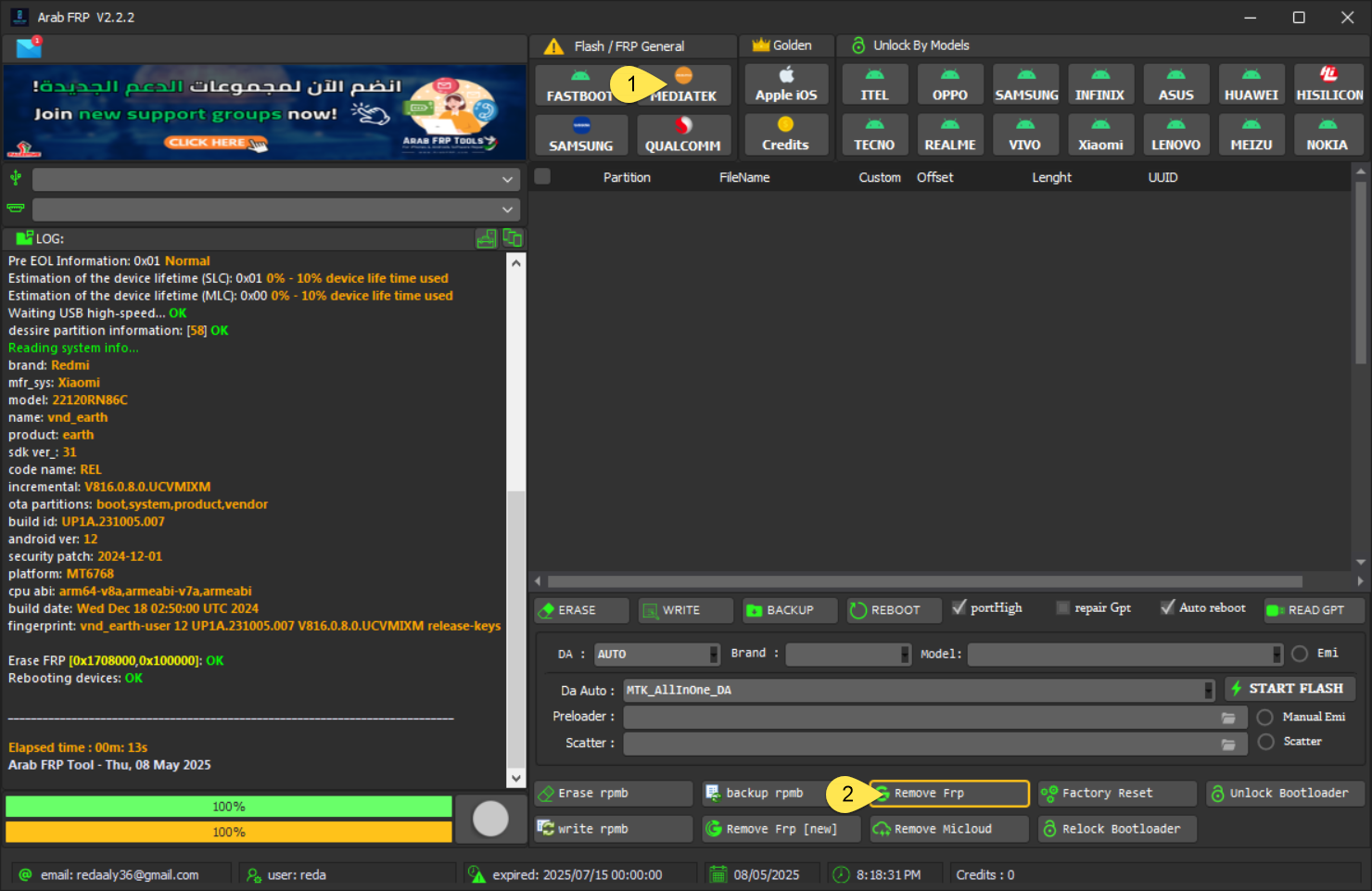1372x891 pixels.
Task: Browse for Scatter file folder icon
Action: click(1228, 744)
